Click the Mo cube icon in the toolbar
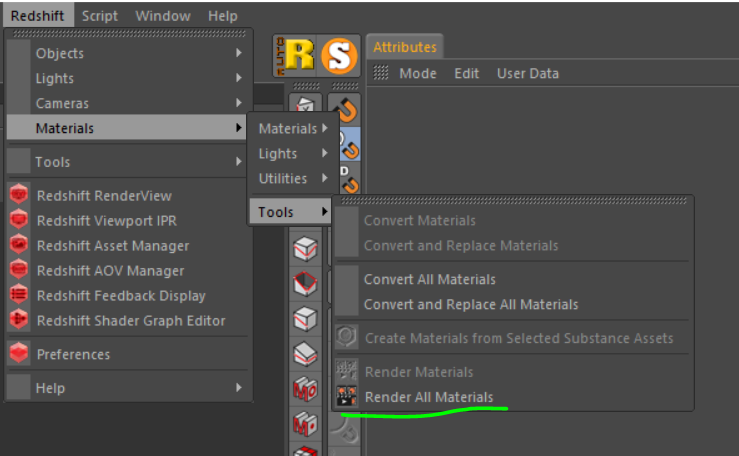The image size is (739, 456). [305, 390]
